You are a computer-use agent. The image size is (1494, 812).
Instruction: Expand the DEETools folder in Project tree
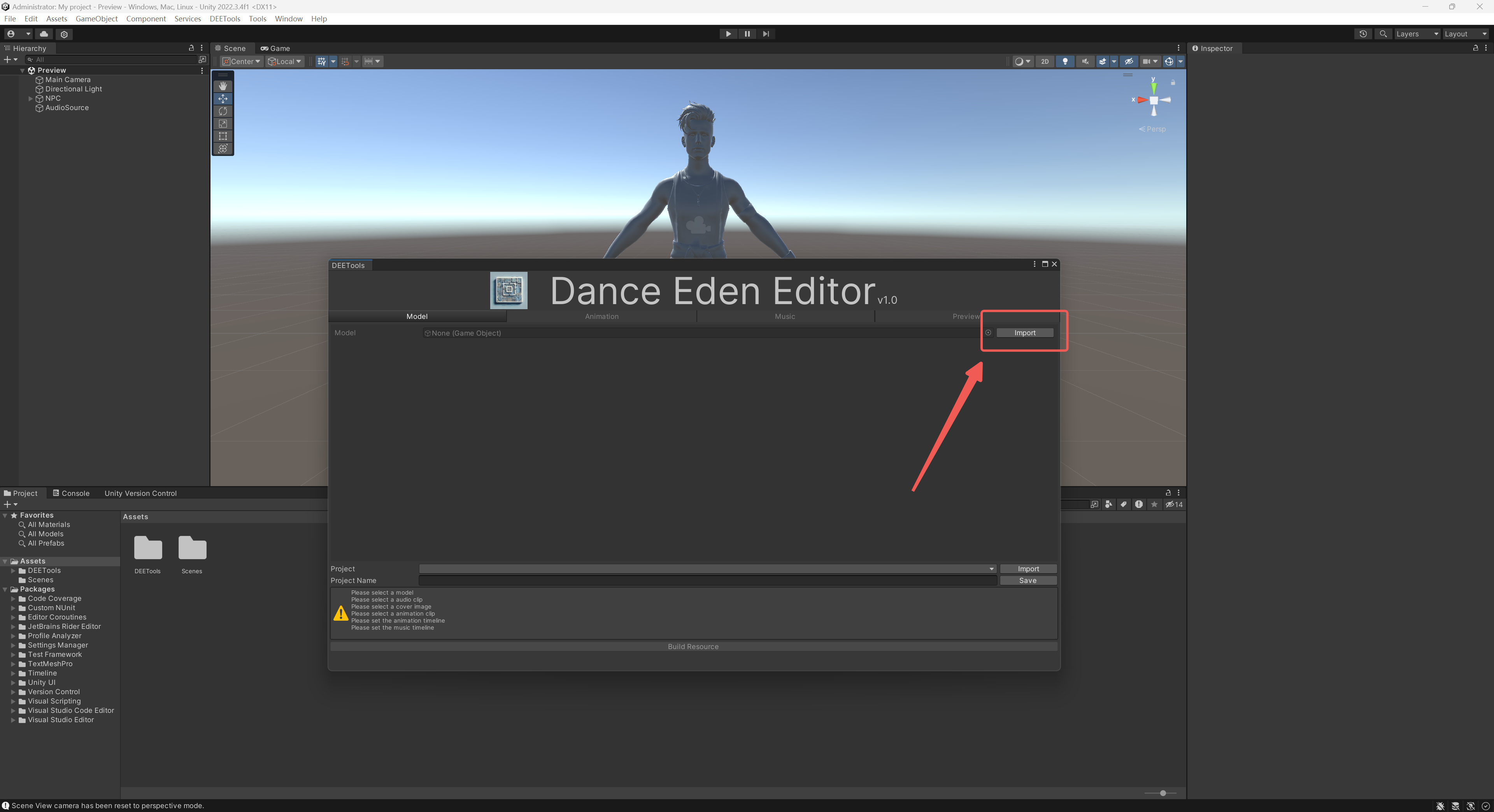13,571
